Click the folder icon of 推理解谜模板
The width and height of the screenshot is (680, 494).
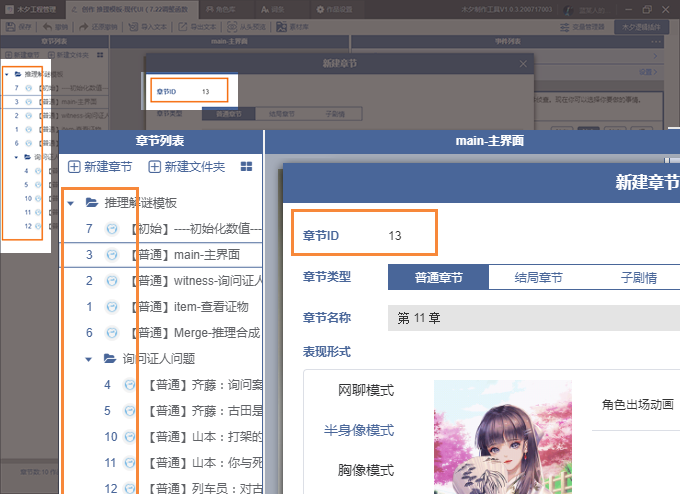coord(91,203)
